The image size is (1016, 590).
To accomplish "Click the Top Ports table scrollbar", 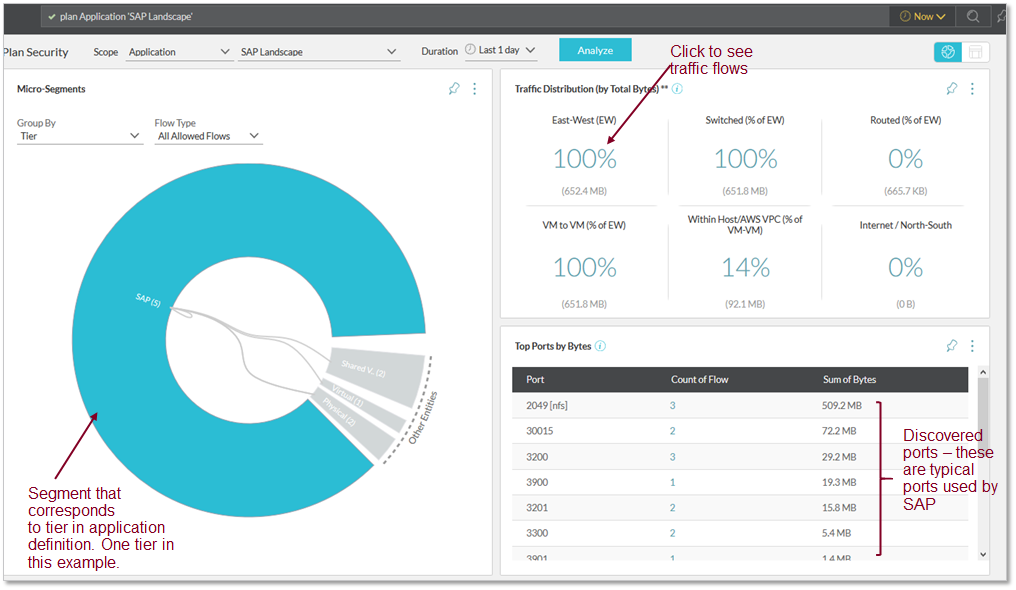I will [x=982, y=460].
